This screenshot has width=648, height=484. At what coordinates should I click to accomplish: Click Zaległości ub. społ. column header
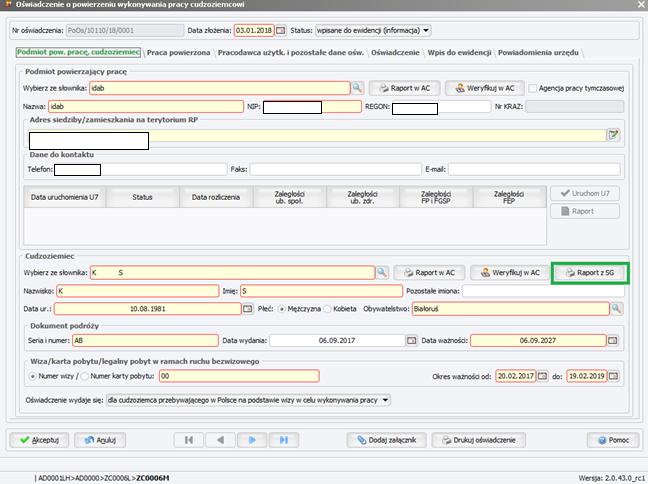(x=289, y=197)
